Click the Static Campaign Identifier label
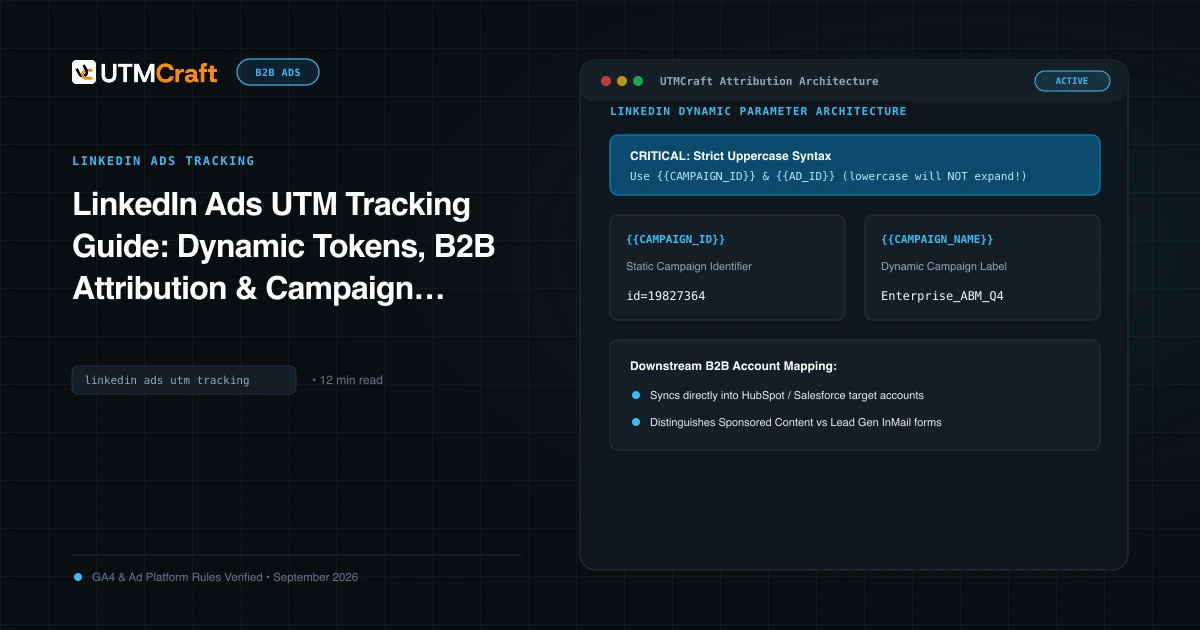The image size is (1200, 630). coord(689,267)
